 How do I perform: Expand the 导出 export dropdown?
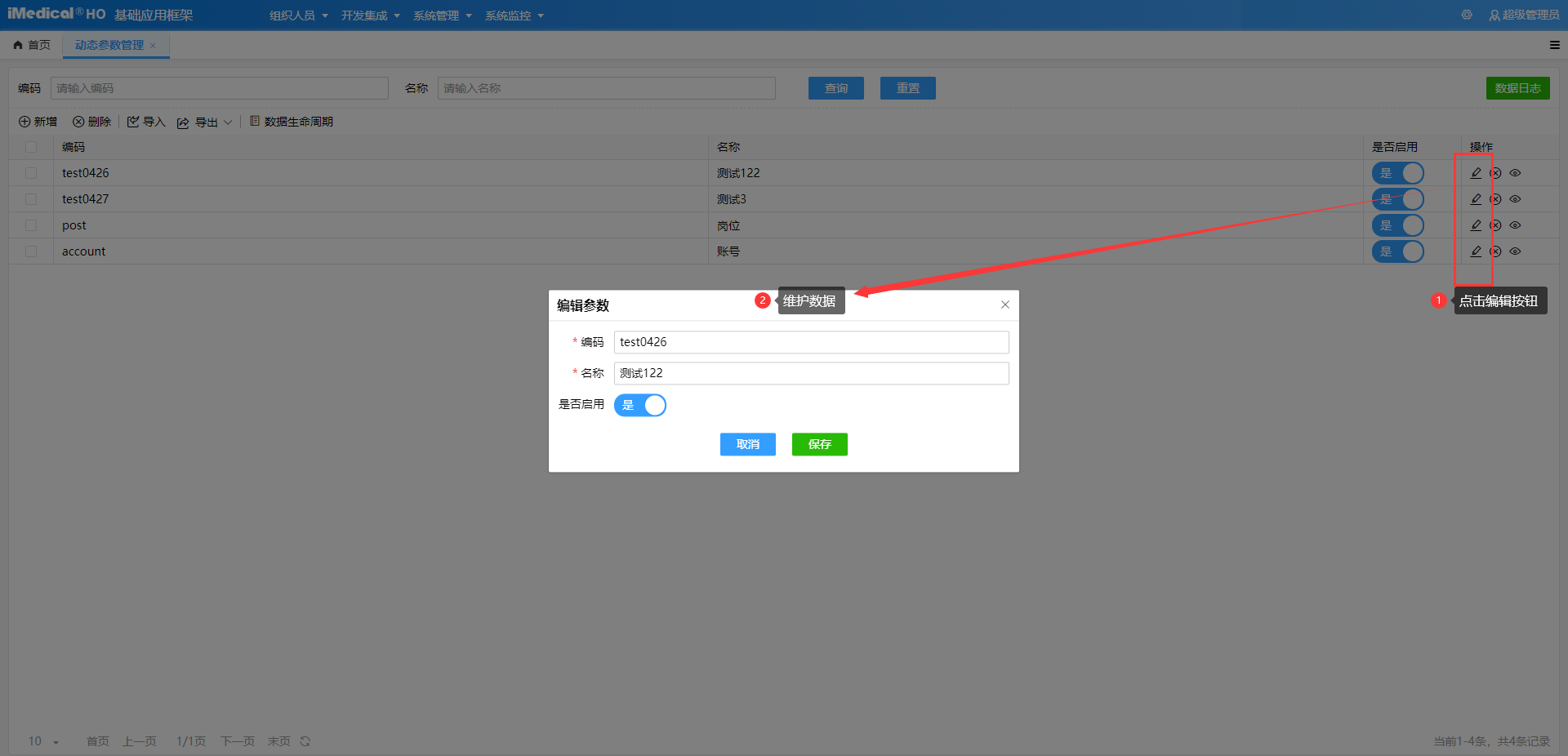point(205,122)
